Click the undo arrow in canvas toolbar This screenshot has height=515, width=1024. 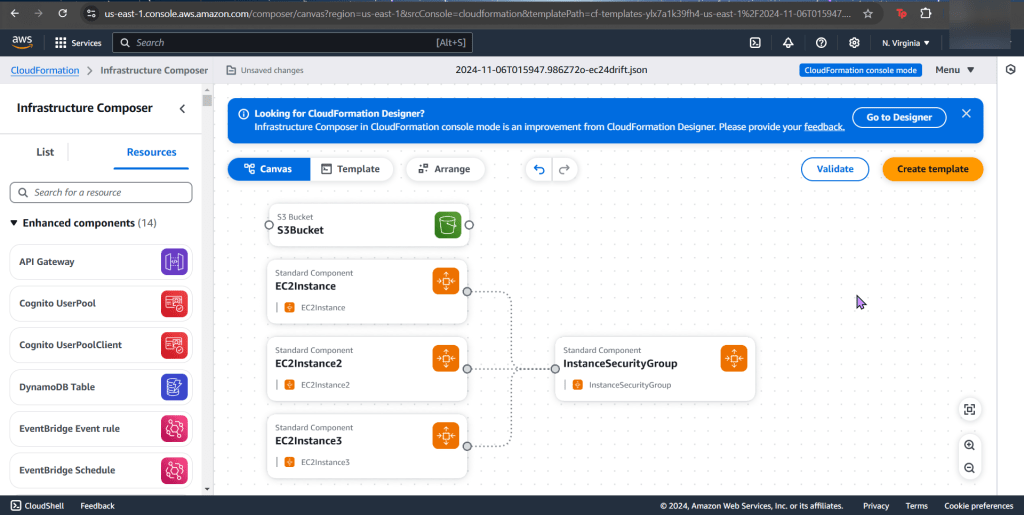[540, 170]
